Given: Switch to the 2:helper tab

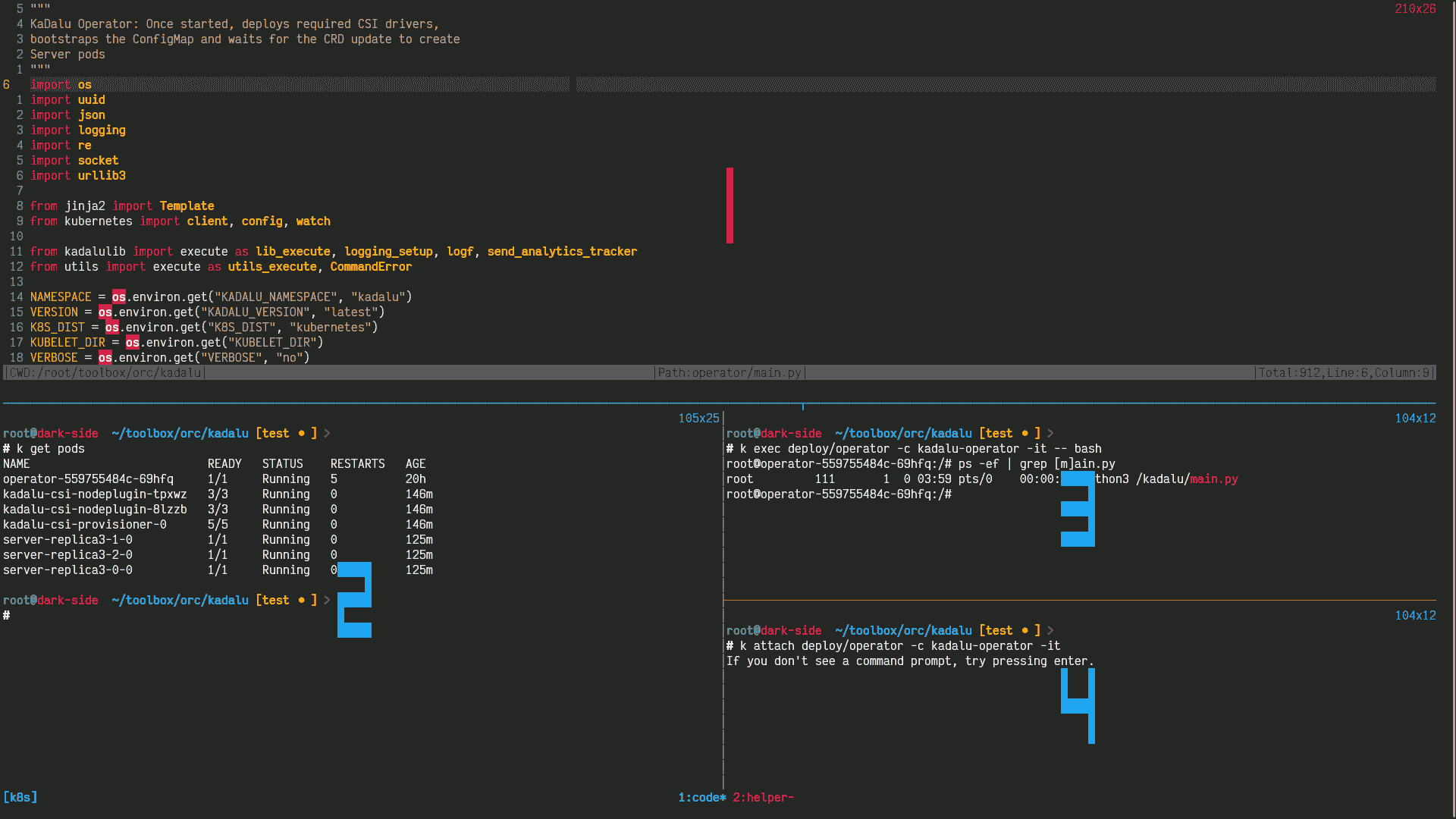Looking at the screenshot, I should click(x=767, y=796).
